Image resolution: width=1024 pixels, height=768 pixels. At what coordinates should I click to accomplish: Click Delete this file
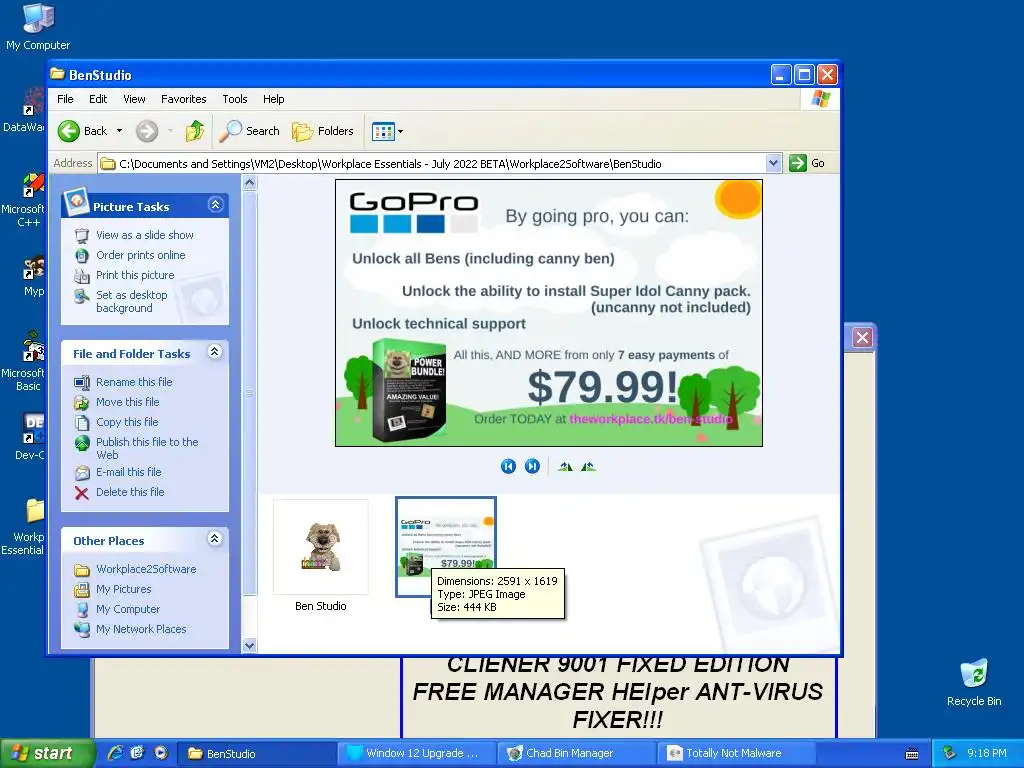[x=130, y=492]
